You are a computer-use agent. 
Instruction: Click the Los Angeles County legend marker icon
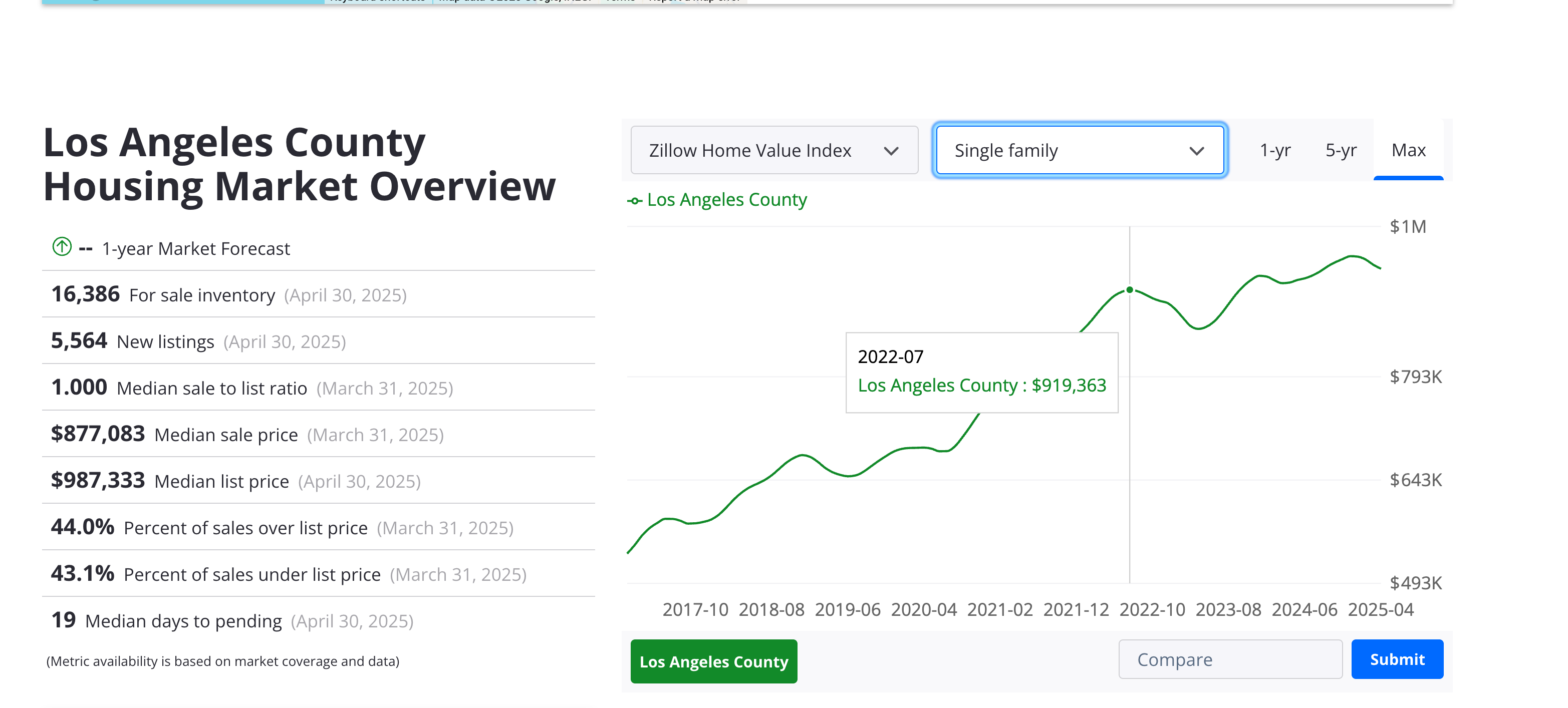634,201
